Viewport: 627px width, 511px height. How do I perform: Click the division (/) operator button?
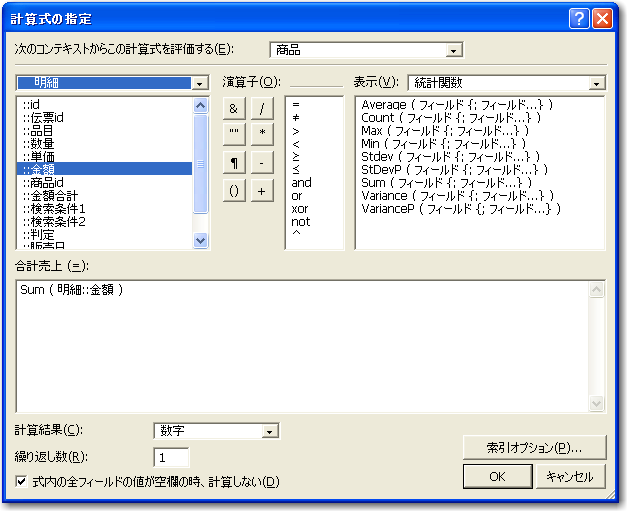(261, 108)
